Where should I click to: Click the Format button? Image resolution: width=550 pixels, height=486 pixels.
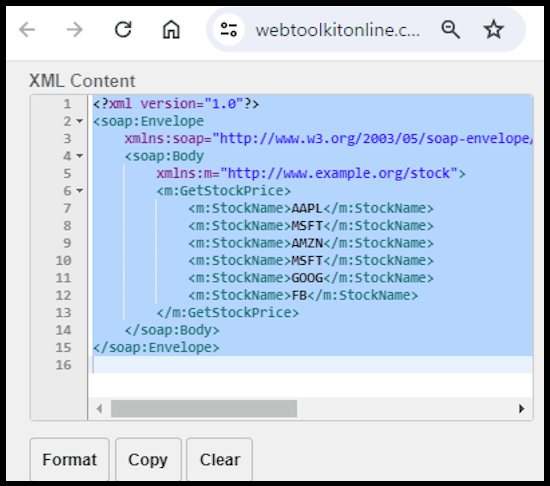(x=69, y=459)
